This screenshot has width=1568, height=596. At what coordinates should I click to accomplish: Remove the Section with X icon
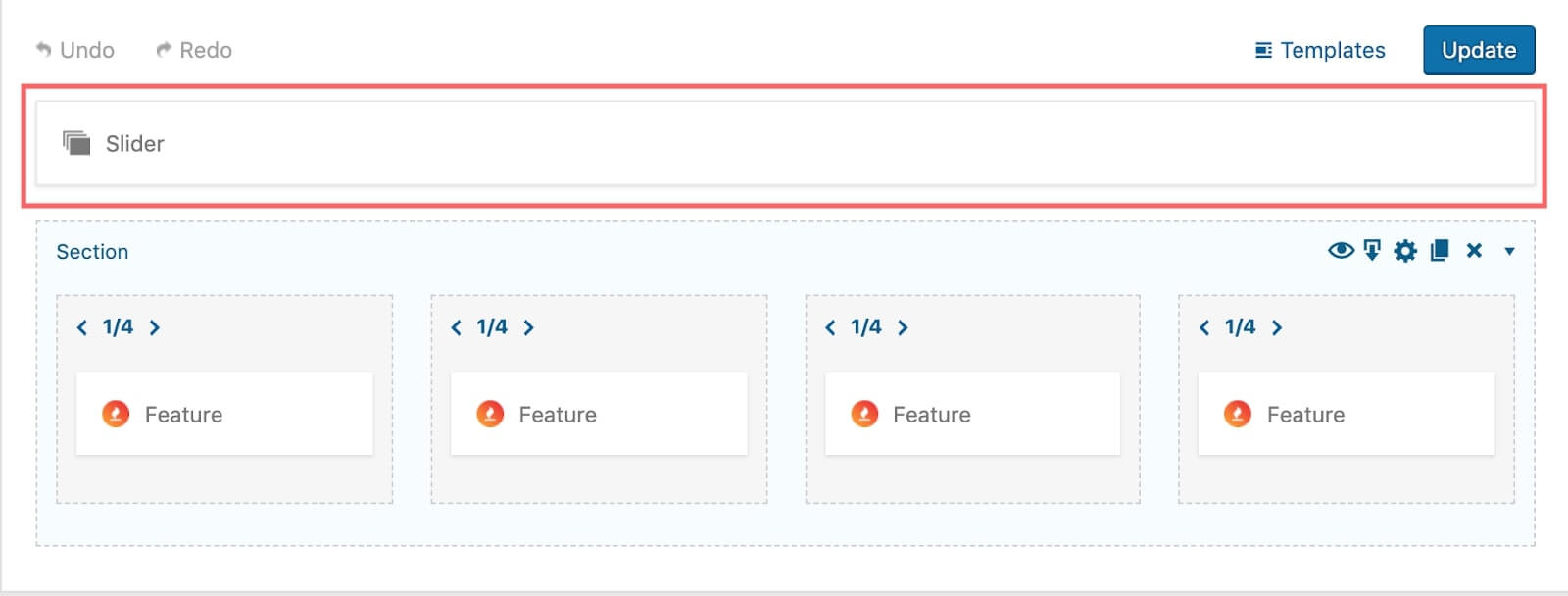(1474, 251)
